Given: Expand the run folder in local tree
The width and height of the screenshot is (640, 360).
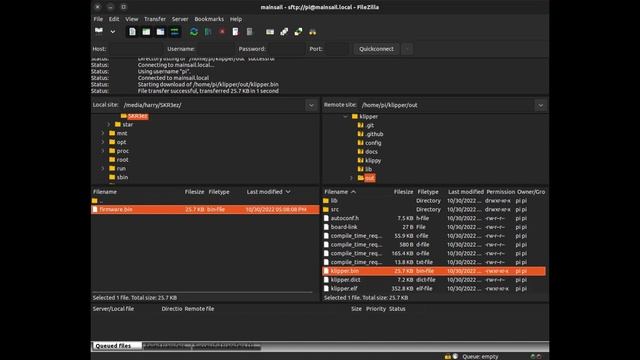Looking at the screenshot, I should pyautogui.click(x=103, y=168).
